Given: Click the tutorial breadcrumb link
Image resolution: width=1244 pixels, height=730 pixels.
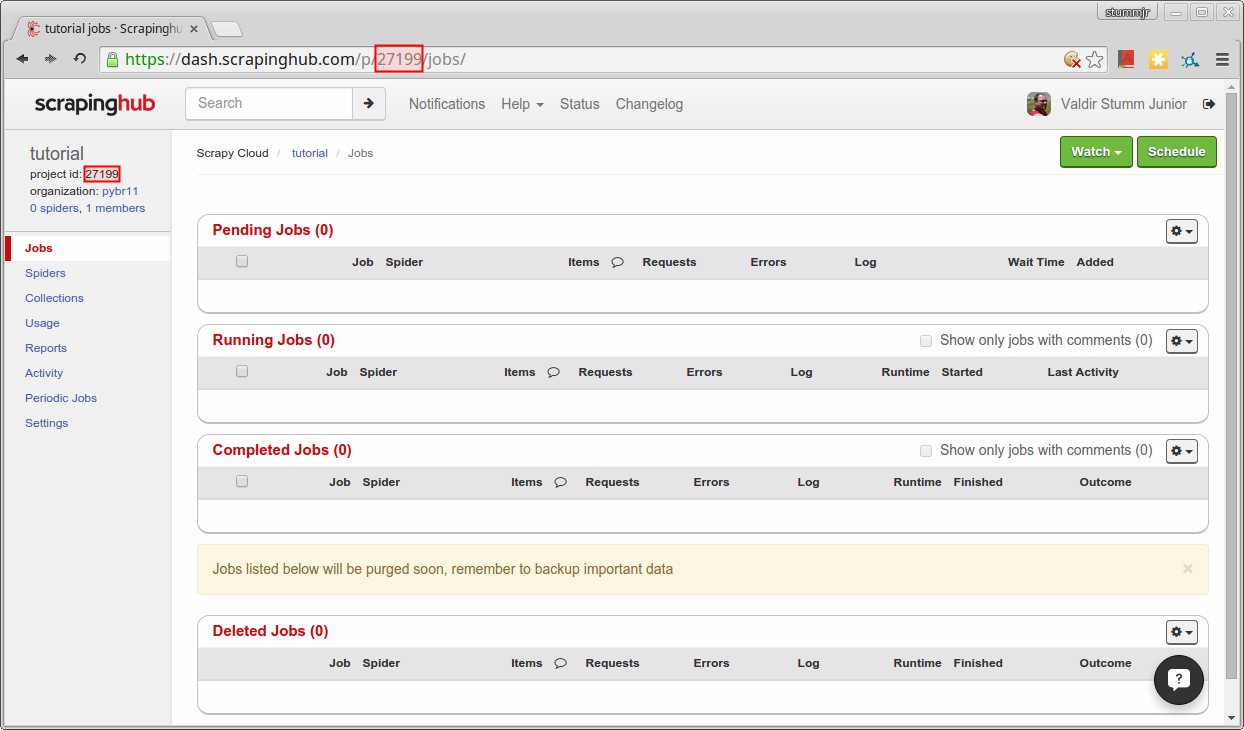Looking at the screenshot, I should click(310, 153).
